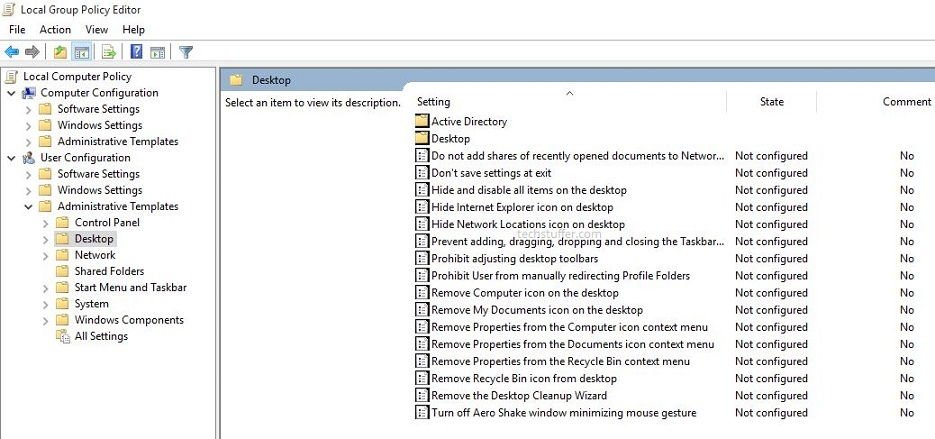Click the Up one level folder icon
Screen dimensions: 935x439
[x=60, y=52]
